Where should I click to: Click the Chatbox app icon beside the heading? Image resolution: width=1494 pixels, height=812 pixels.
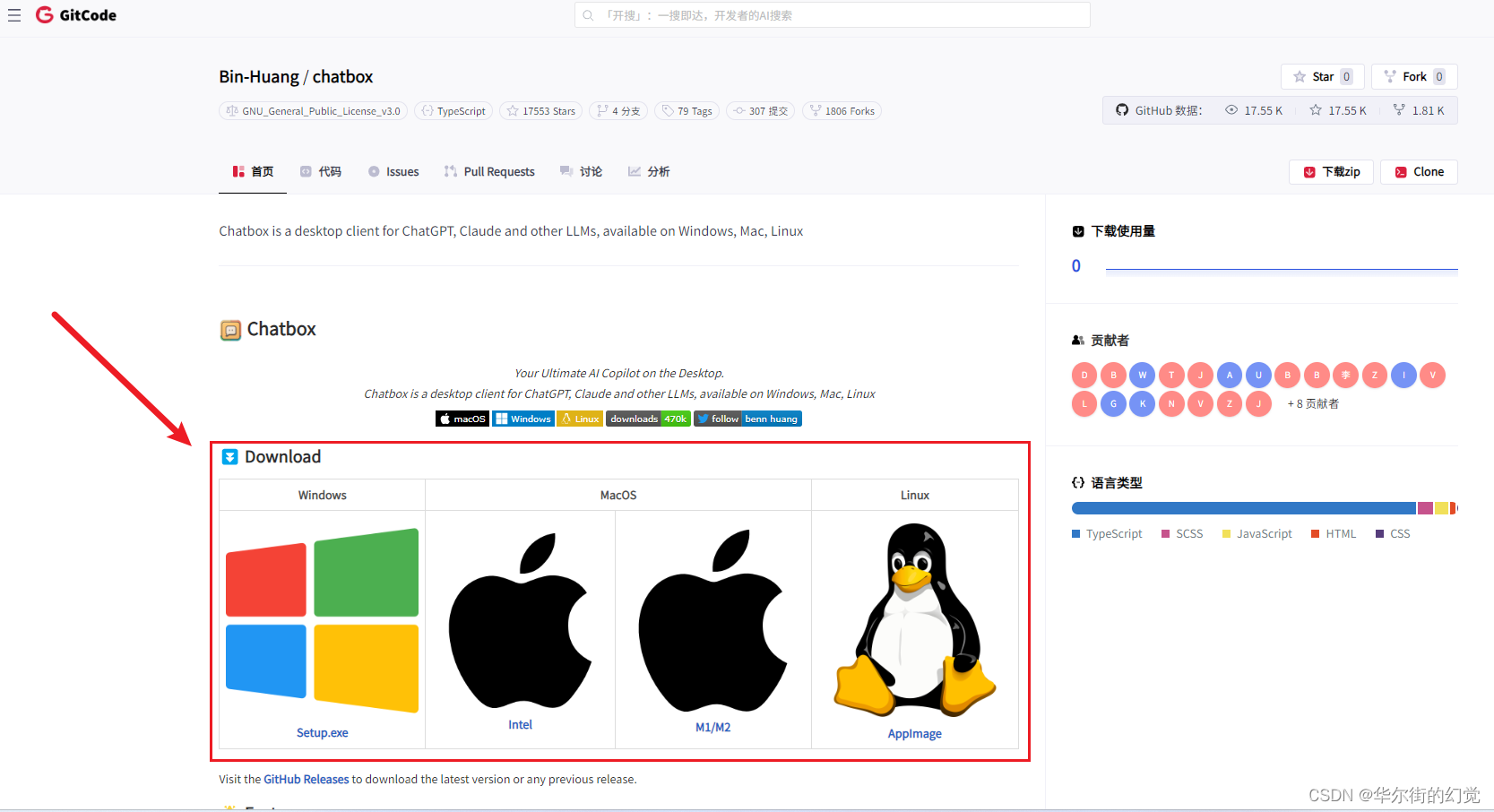pyautogui.click(x=230, y=330)
